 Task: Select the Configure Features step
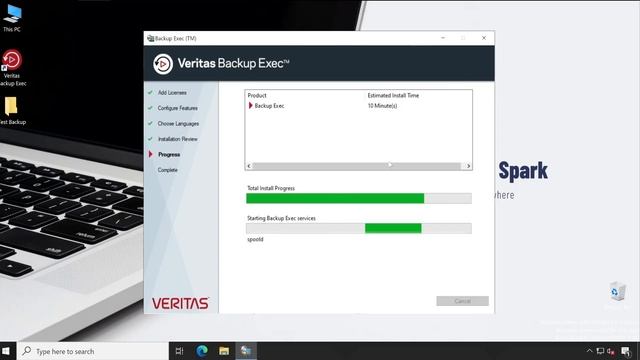178,108
